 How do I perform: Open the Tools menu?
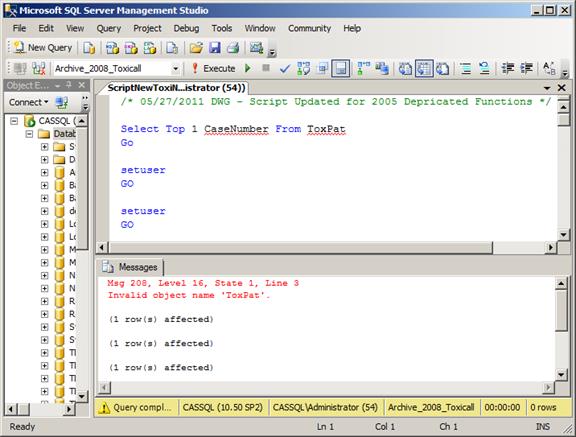(222, 28)
